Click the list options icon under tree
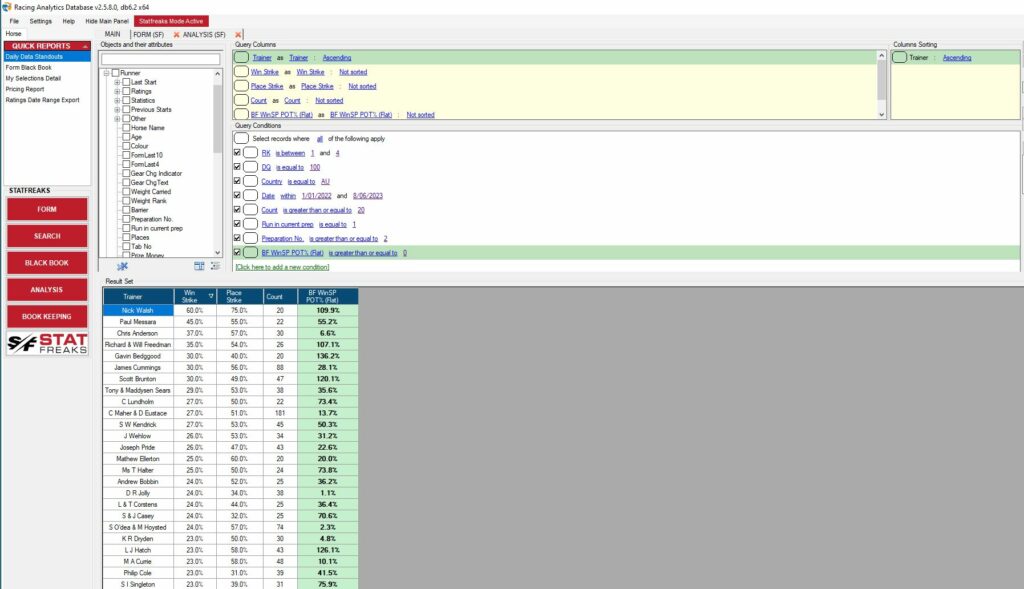1024x589 pixels. pyautogui.click(x=215, y=266)
